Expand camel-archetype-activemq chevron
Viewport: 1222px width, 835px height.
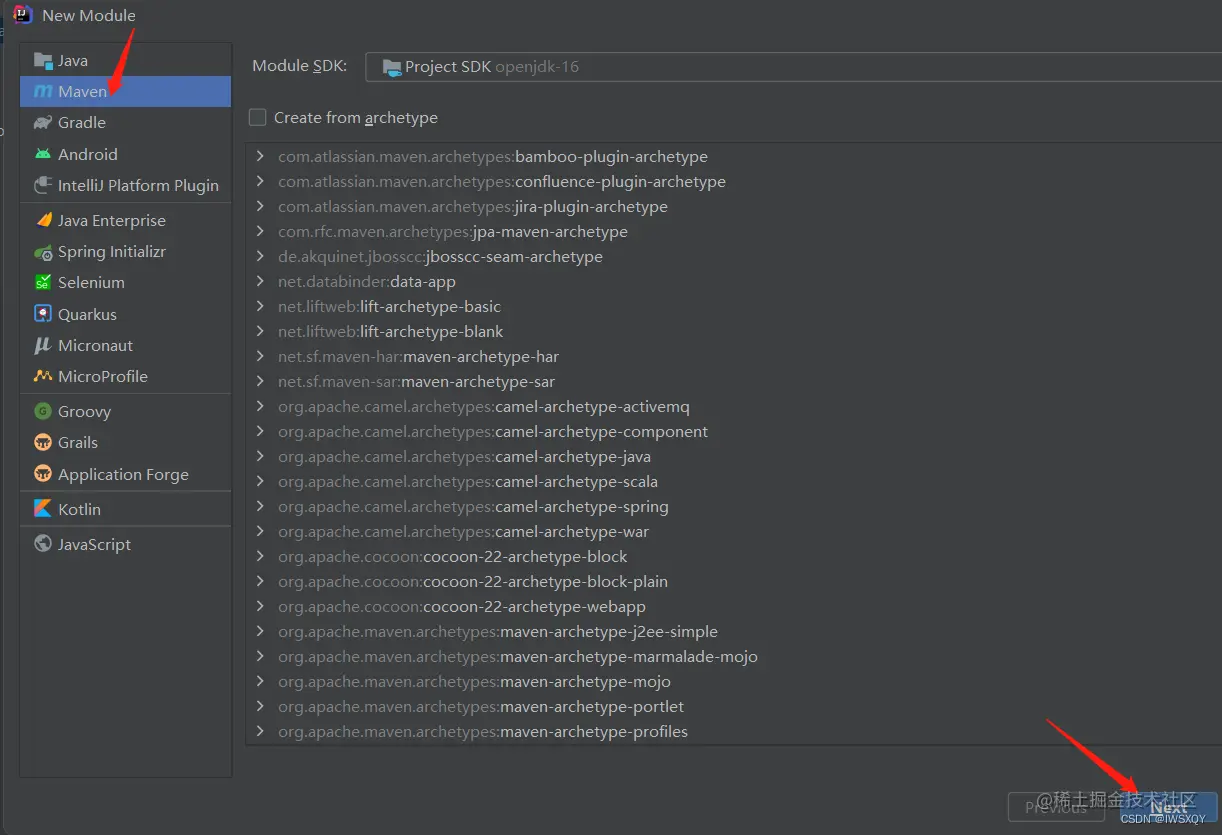(x=260, y=406)
